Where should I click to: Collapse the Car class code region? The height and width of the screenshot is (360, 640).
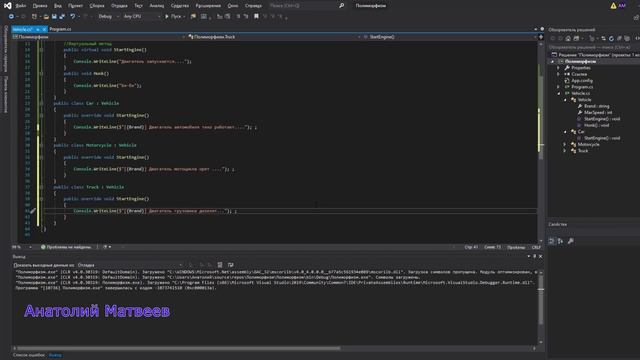[42, 103]
